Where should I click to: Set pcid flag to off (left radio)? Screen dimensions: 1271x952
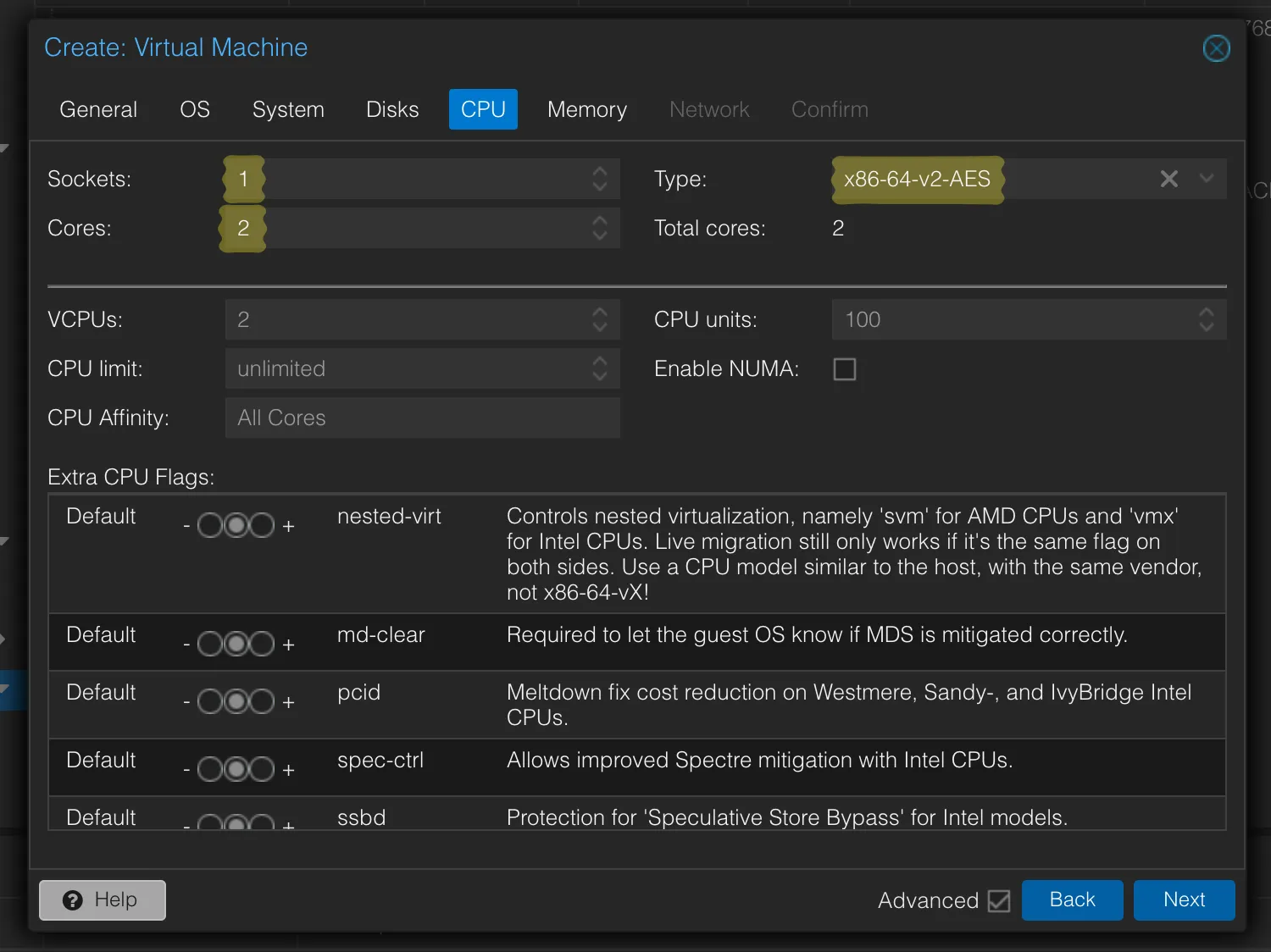(210, 702)
